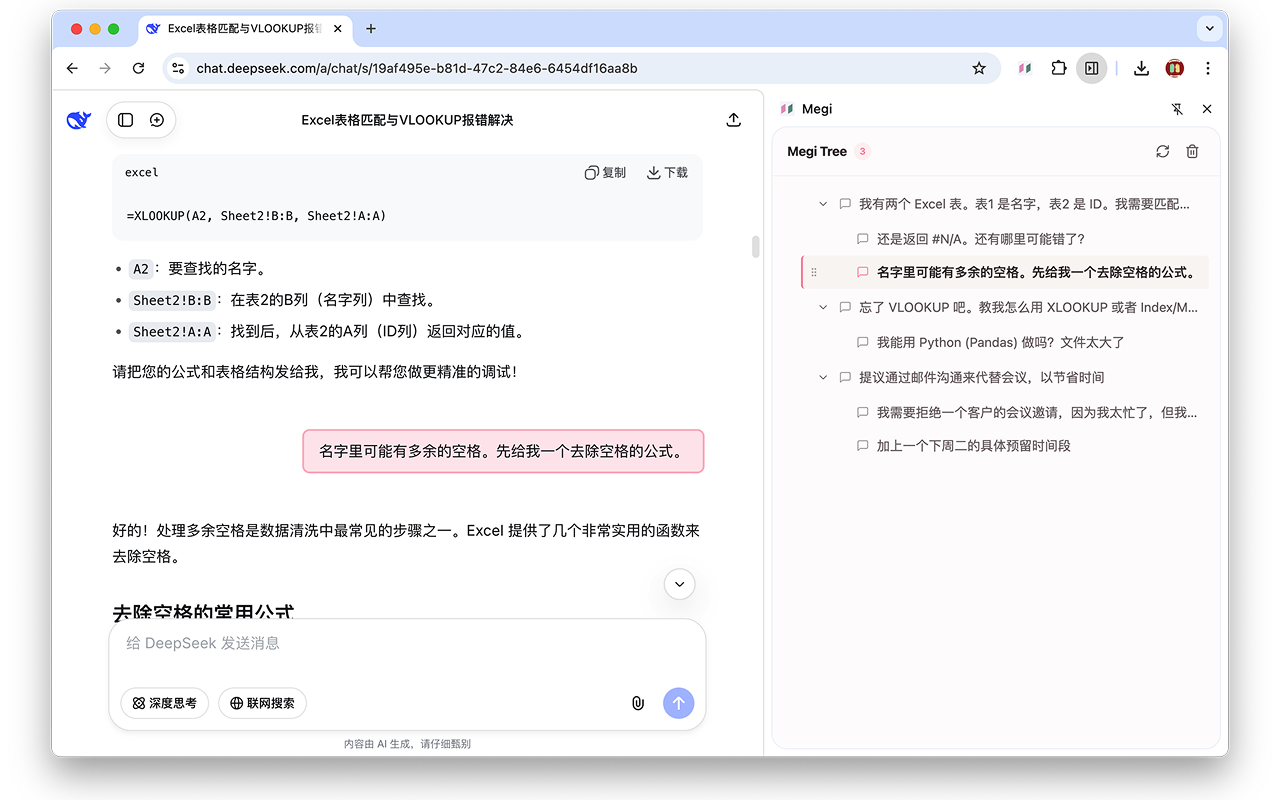
Task: Unpin the Megi side panel
Action: pyautogui.click(x=1177, y=109)
